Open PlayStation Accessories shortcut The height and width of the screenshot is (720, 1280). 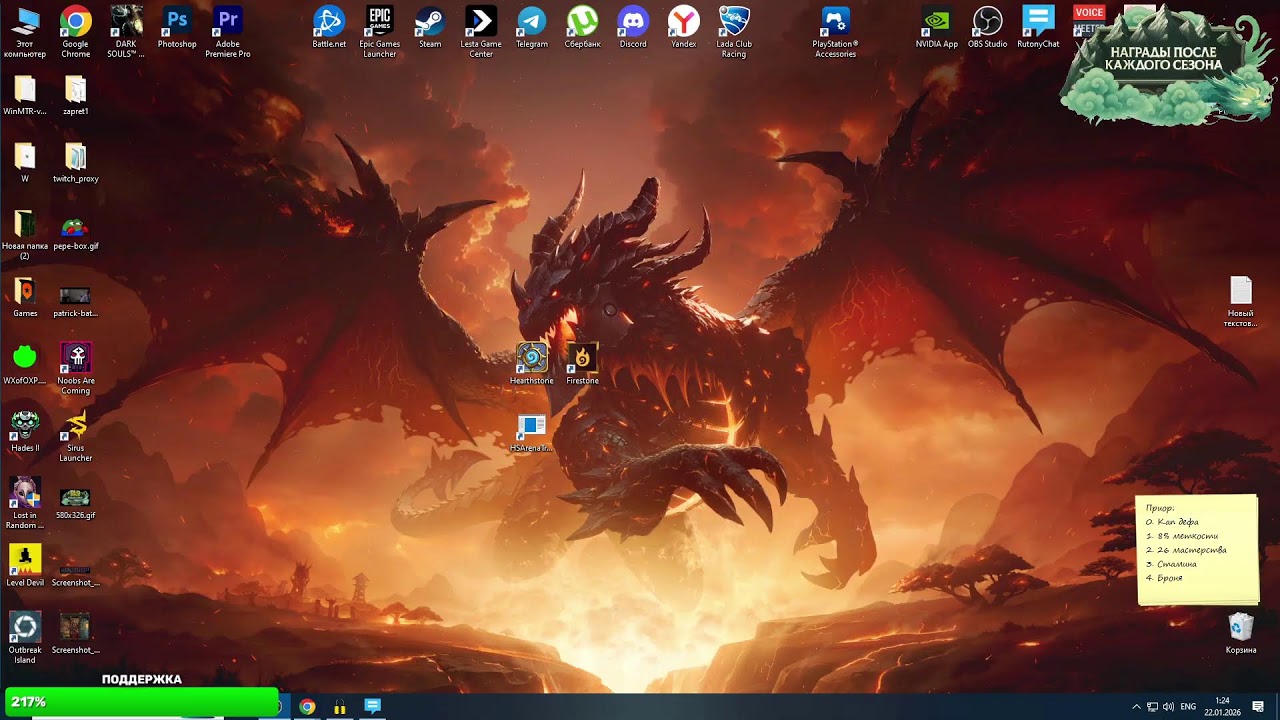click(835, 31)
